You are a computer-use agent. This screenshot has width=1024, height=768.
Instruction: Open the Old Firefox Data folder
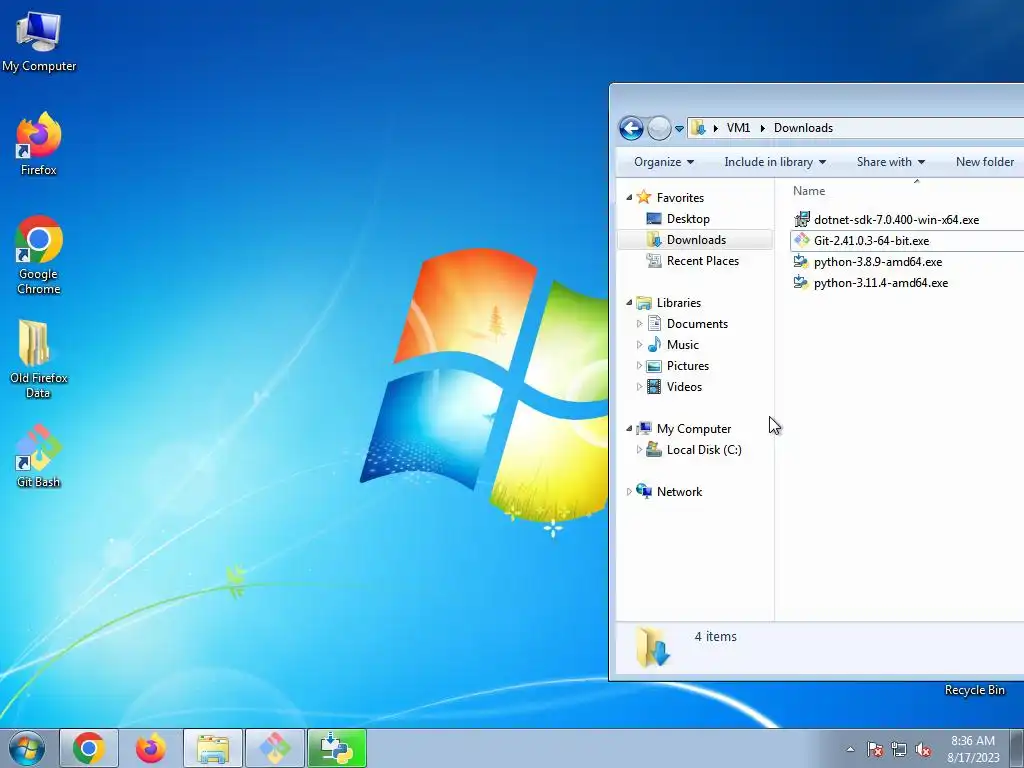[39, 359]
